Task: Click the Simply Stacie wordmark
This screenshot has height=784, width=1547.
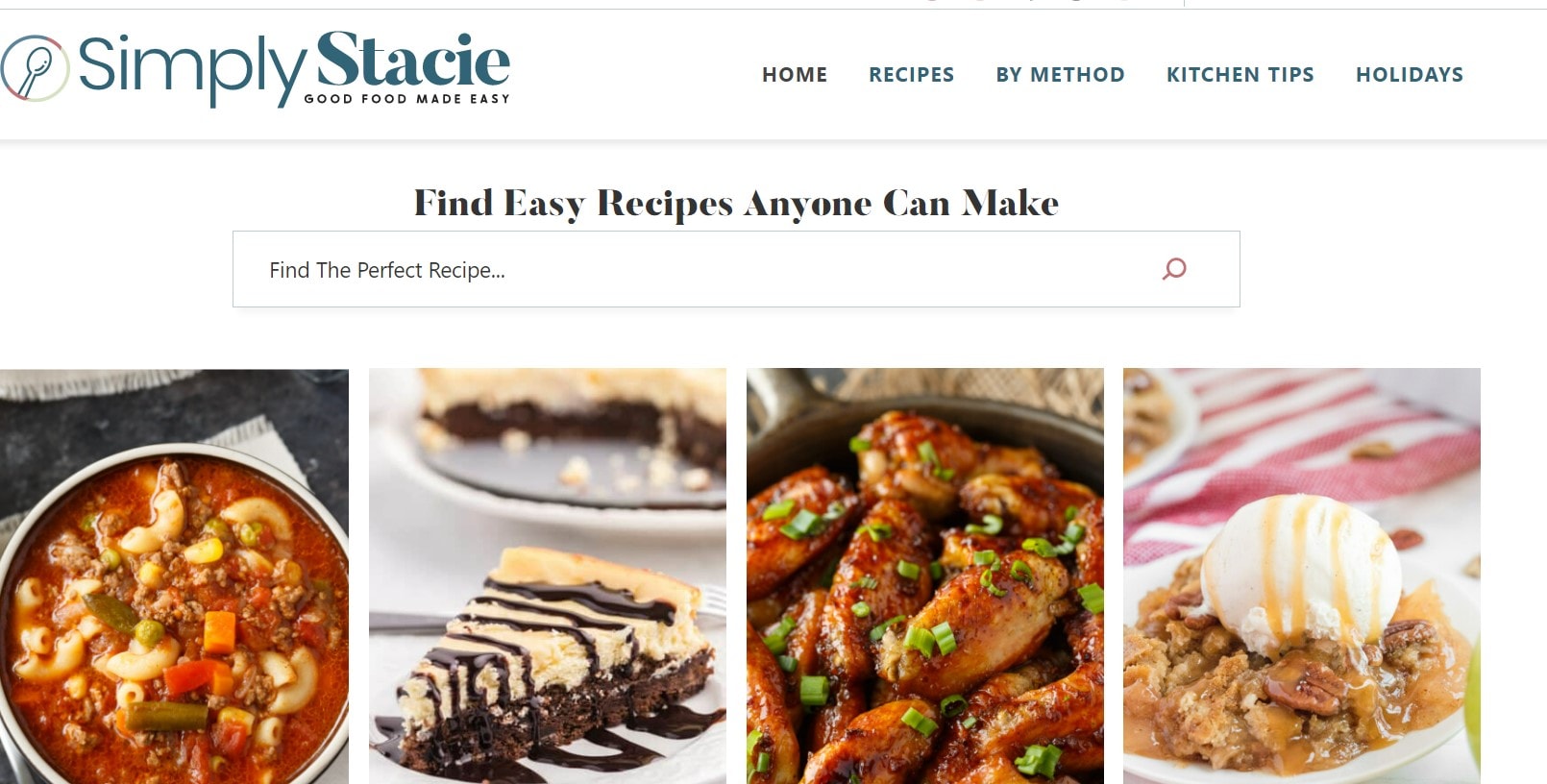Action: pyautogui.click(x=293, y=65)
